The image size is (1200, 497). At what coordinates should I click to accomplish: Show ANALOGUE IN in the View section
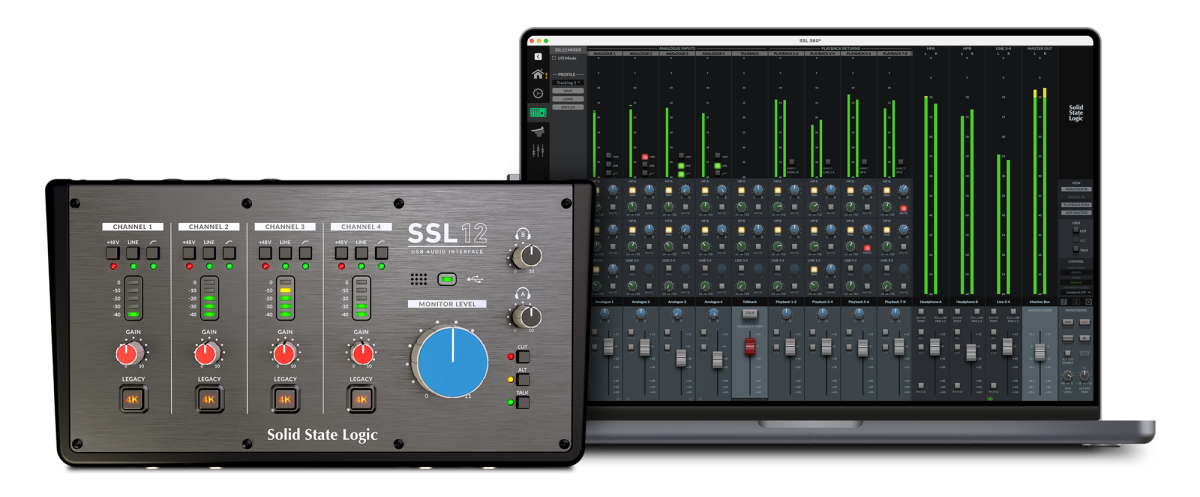pos(1076,189)
